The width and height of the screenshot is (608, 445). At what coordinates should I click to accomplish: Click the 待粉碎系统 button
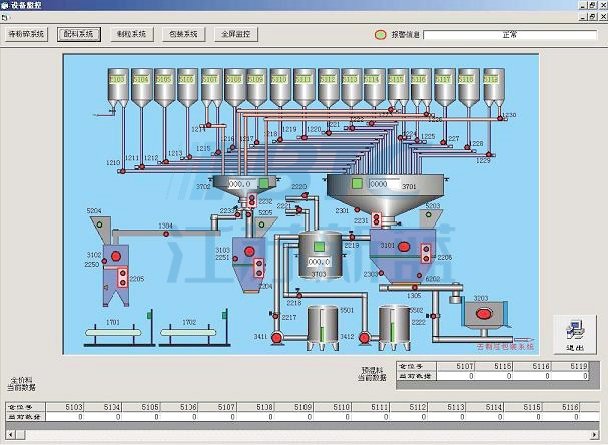pos(27,34)
